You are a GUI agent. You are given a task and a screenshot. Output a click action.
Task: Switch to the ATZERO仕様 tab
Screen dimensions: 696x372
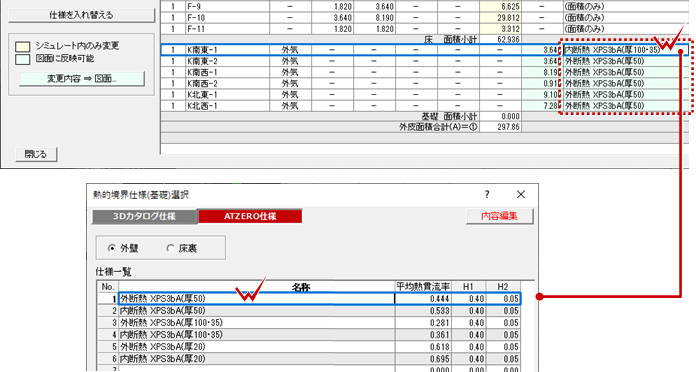tap(250, 216)
